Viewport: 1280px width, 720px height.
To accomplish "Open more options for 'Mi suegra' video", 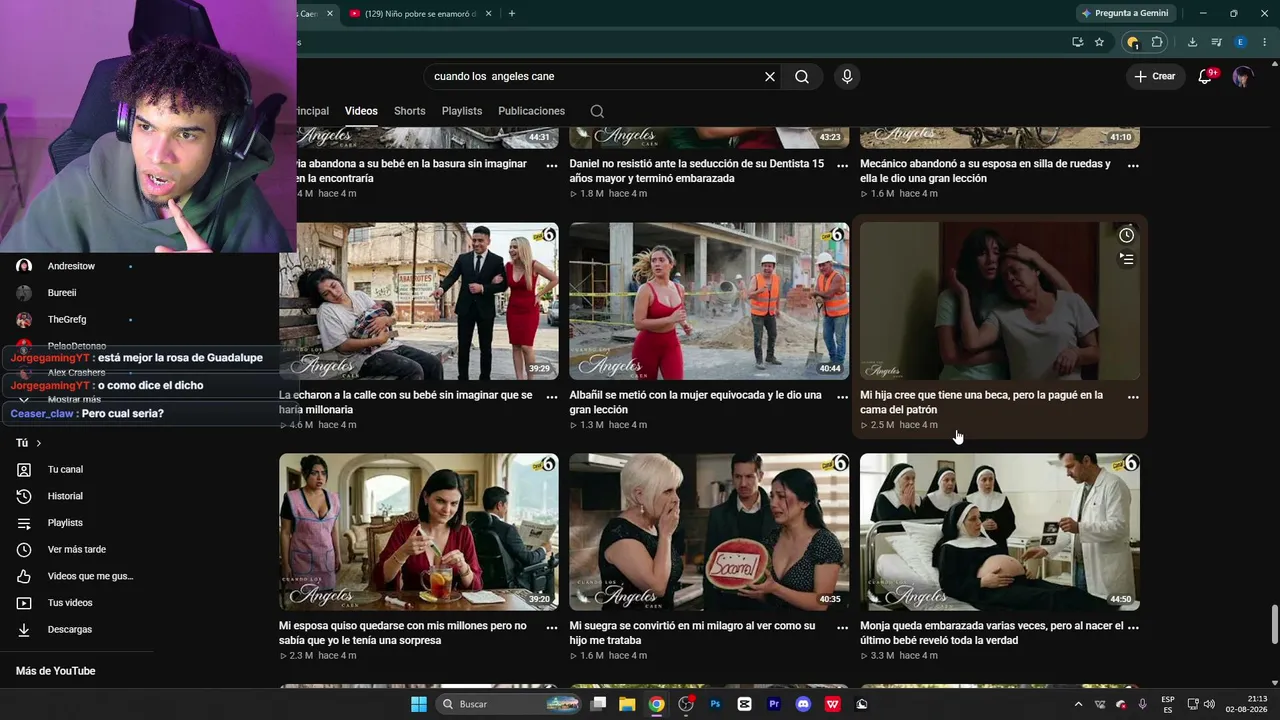I will coord(842,627).
